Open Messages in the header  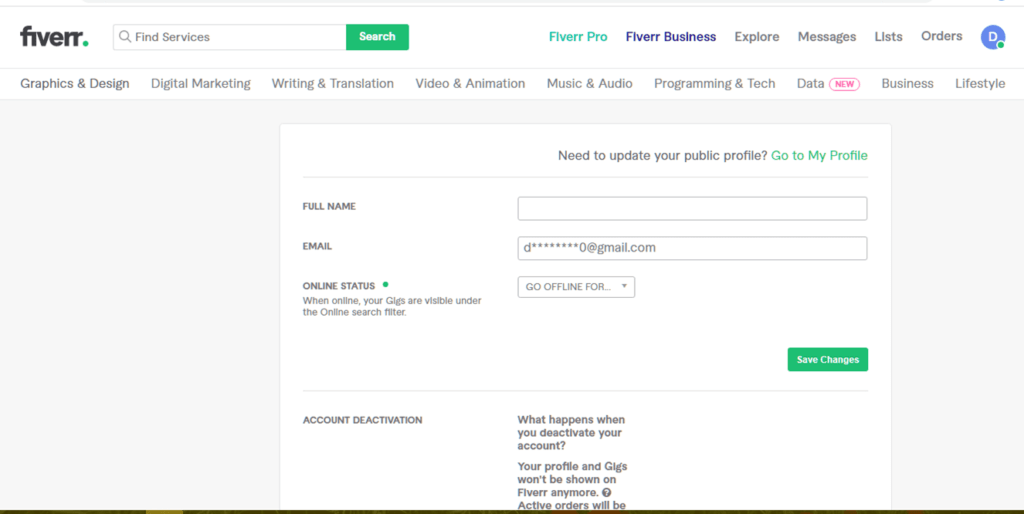tap(827, 37)
